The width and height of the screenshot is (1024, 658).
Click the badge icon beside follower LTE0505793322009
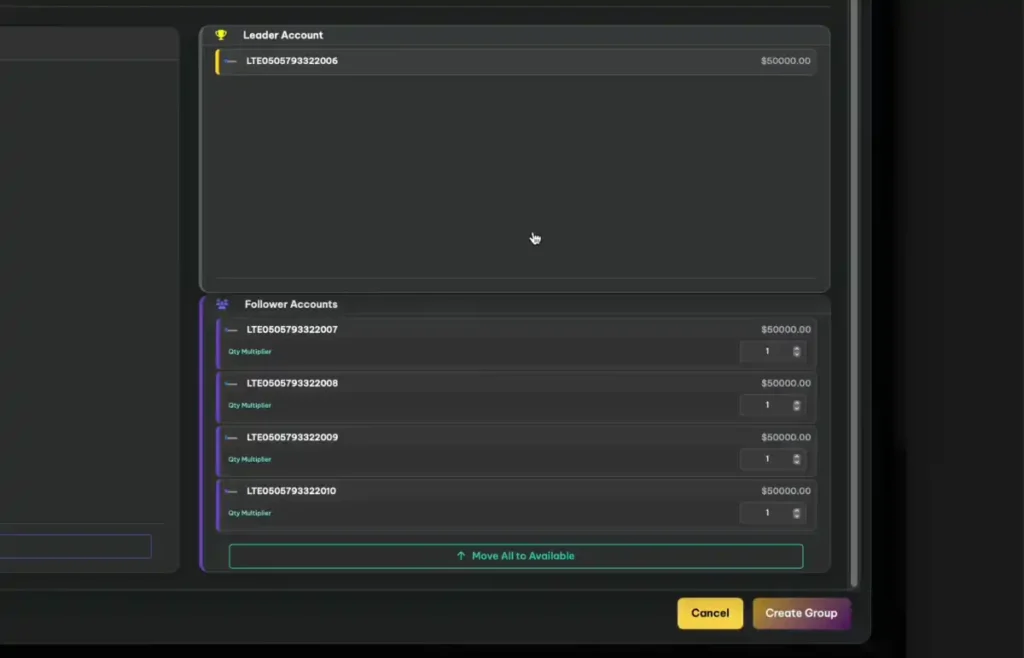[x=229, y=437]
